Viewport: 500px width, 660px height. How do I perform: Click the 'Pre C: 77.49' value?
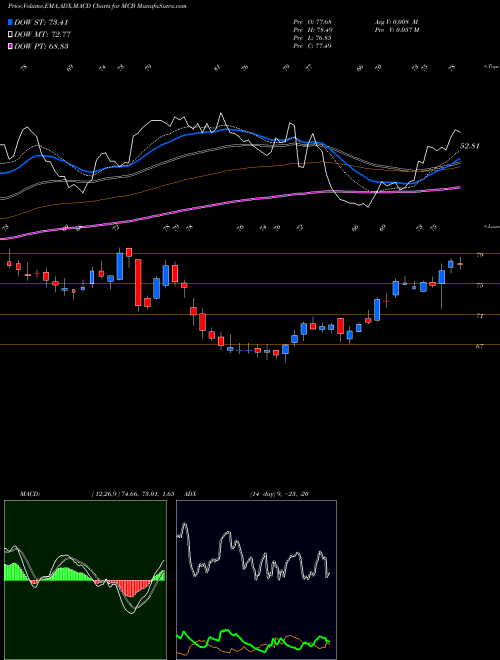pos(313,46)
